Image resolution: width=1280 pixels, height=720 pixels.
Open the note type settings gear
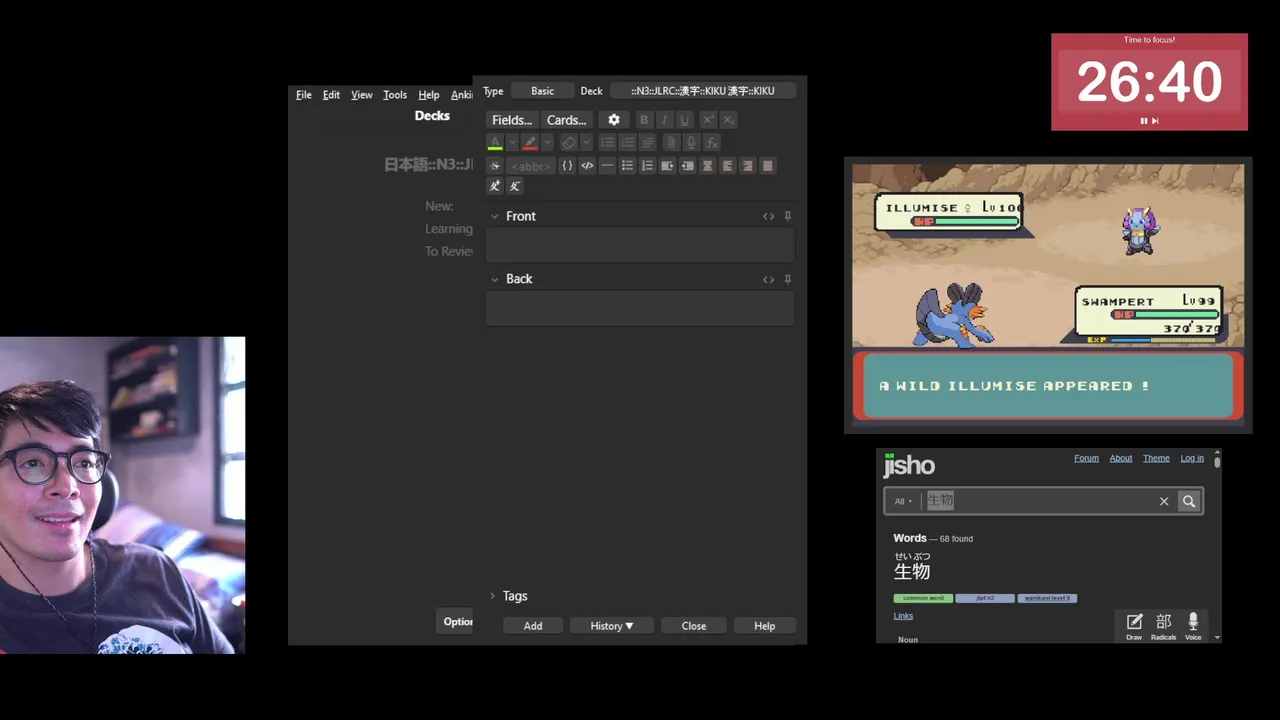click(x=614, y=120)
